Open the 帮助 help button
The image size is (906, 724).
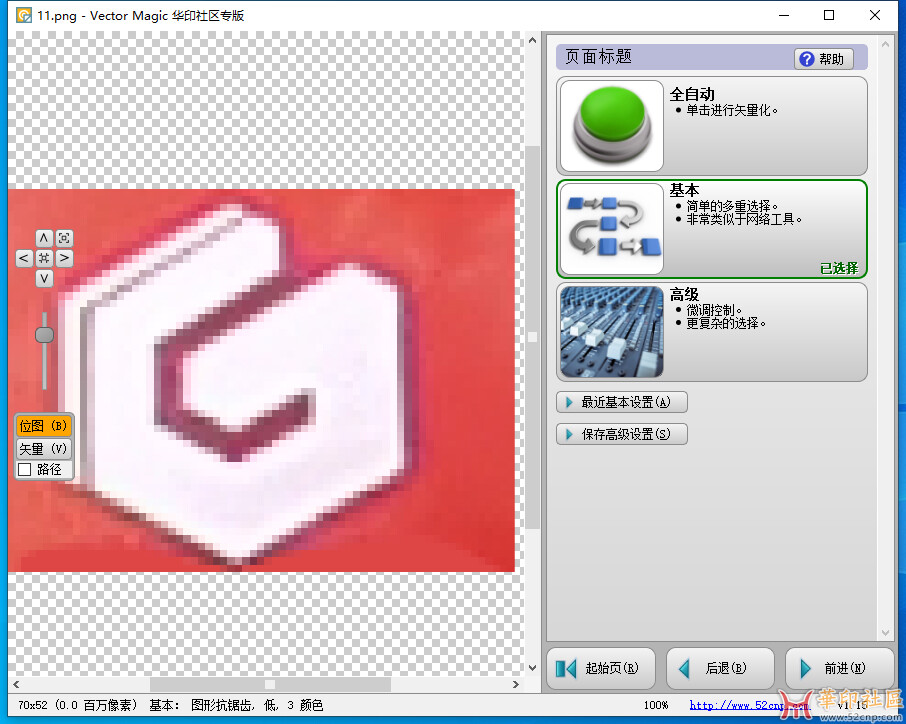823,58
